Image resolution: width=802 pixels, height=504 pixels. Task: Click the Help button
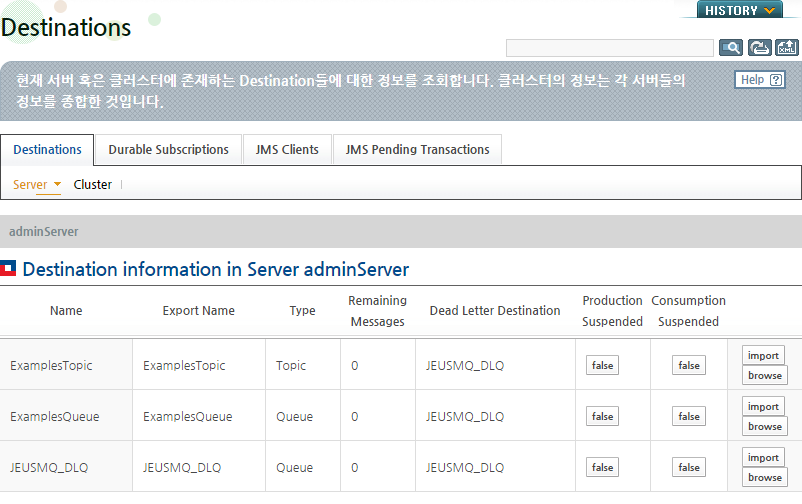coord(760,80)
